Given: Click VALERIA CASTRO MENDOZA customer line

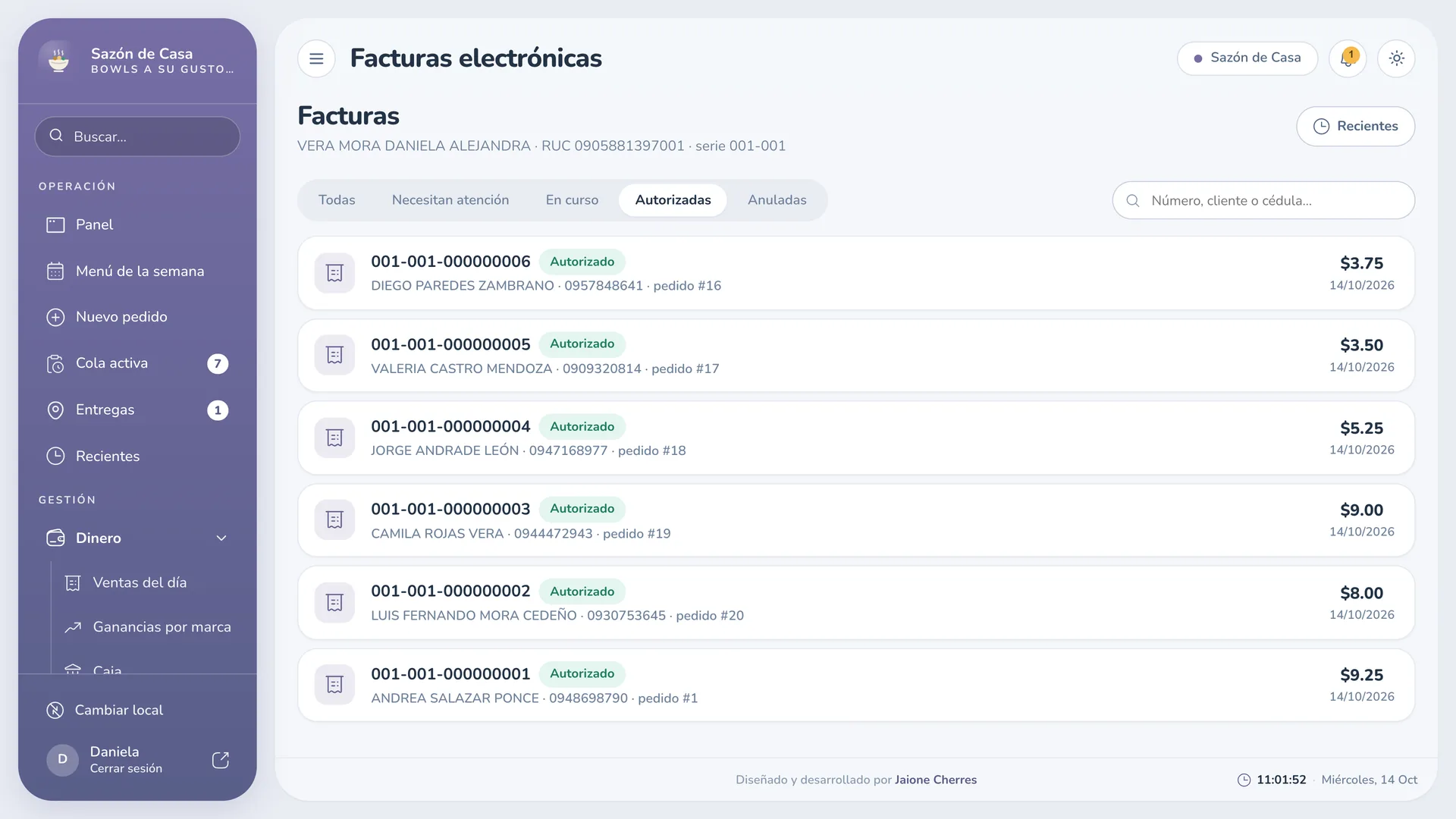Looking at the screenshot, I should (x=544, y=369).
